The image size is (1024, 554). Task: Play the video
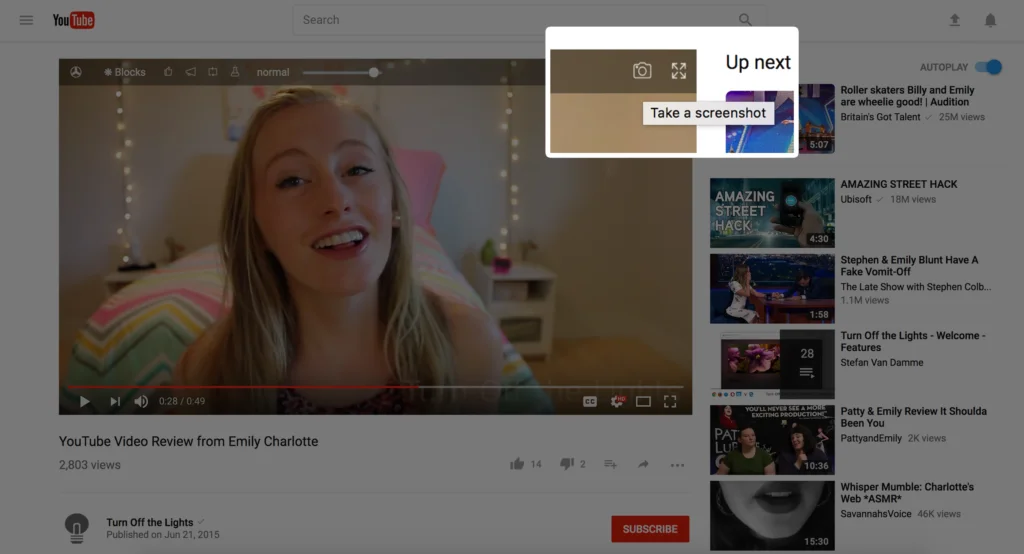84,401
